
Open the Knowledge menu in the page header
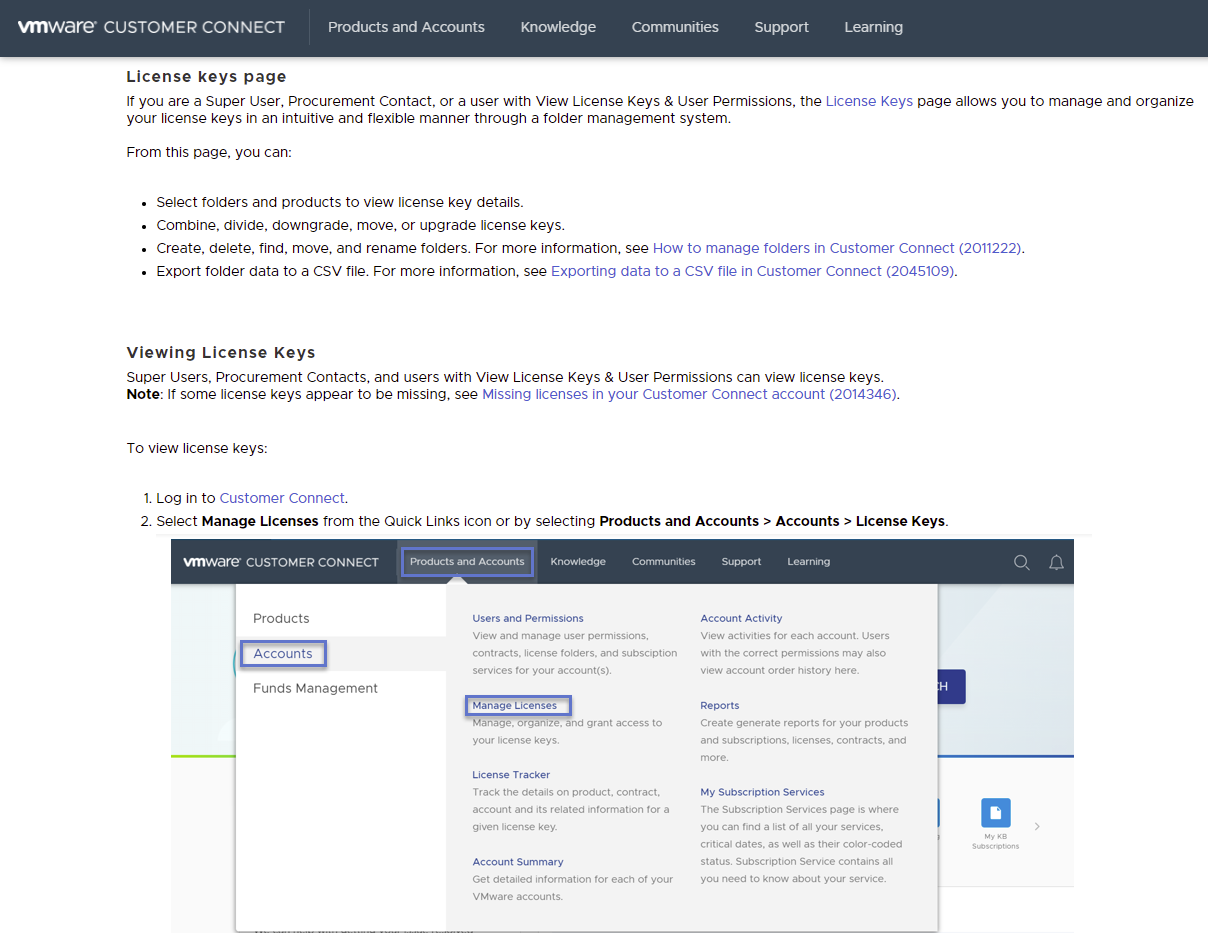558,27
